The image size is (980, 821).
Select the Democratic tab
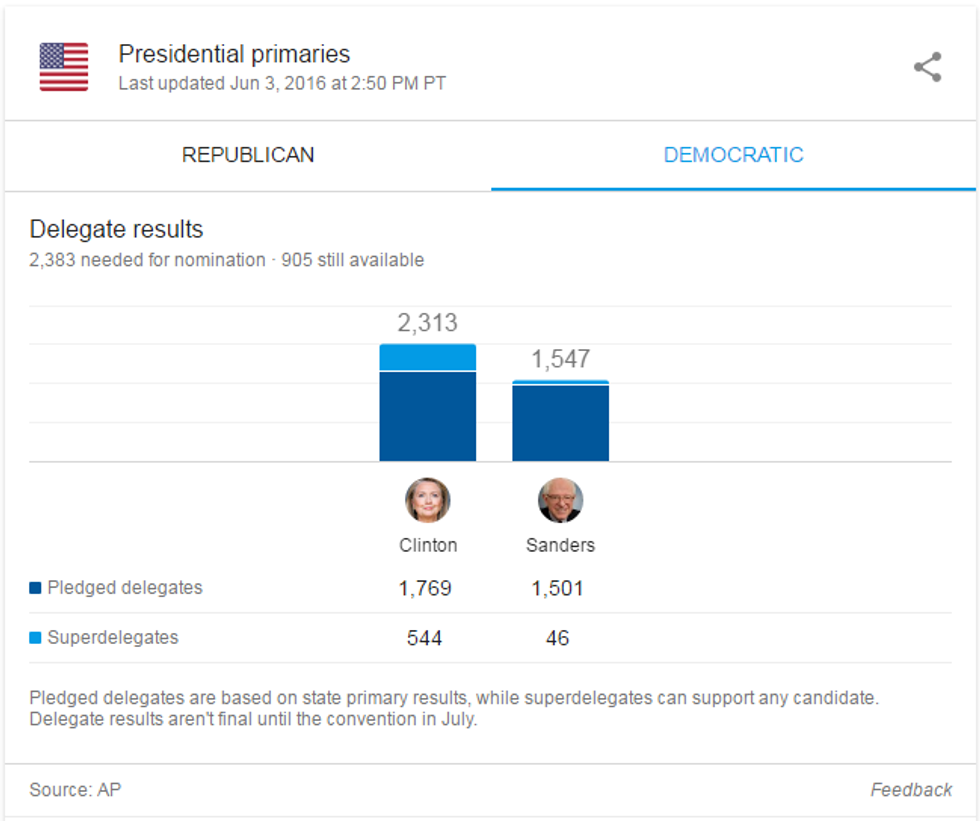click(x=733, y=155)
